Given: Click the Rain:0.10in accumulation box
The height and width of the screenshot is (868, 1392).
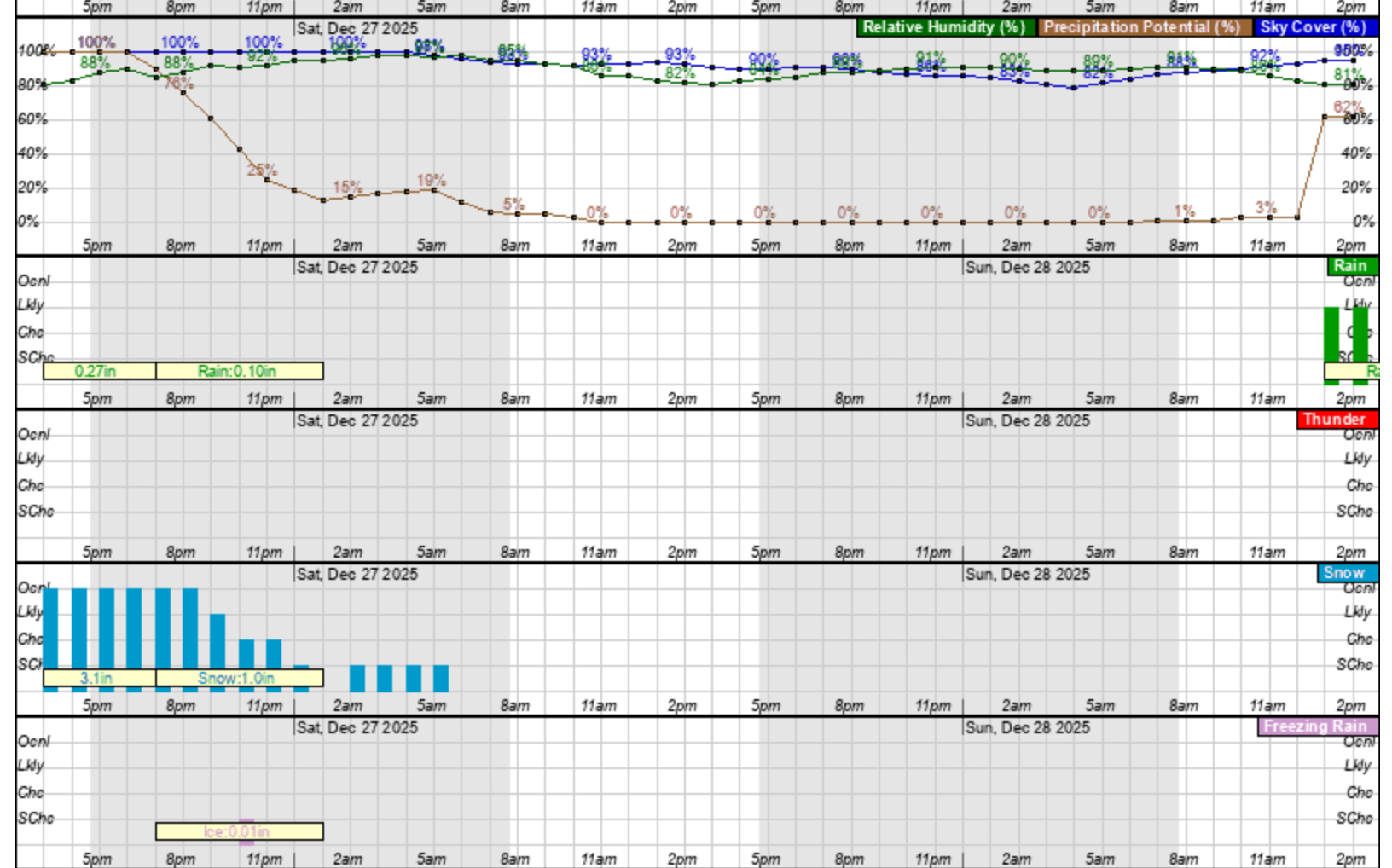Looking at the screenshot, I should point(239,371).
